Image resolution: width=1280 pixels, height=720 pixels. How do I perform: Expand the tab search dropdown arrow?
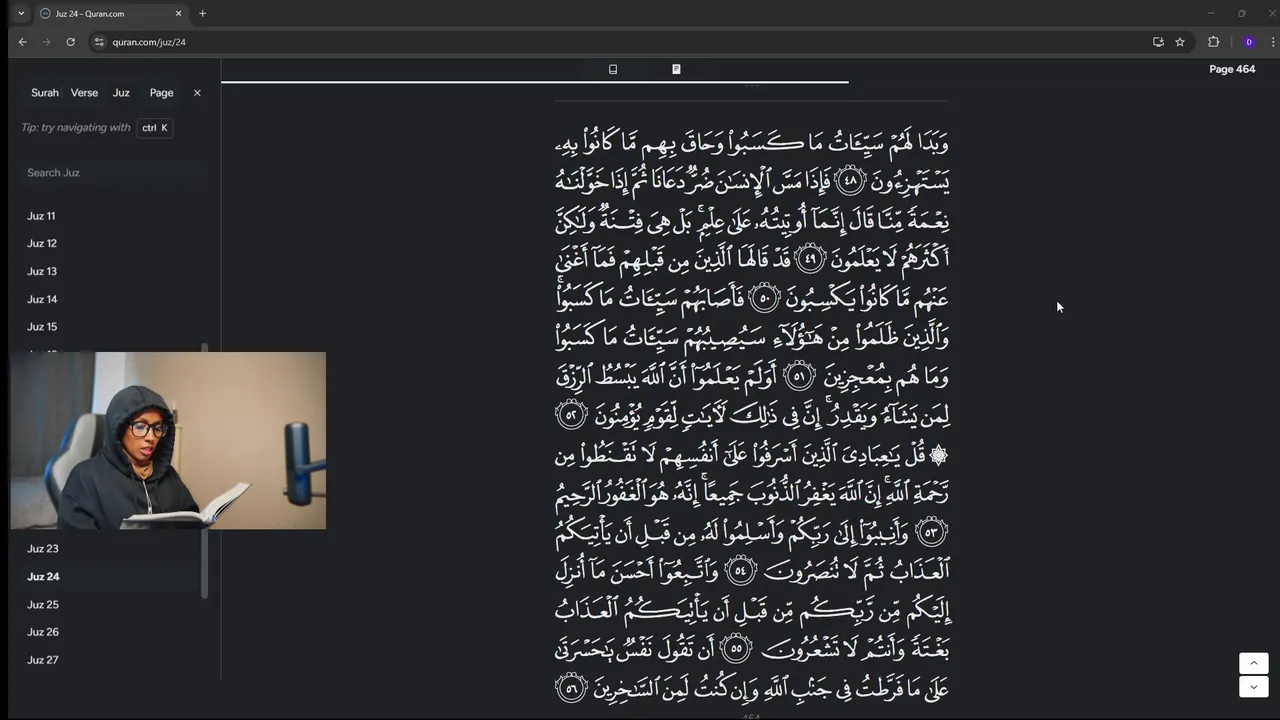click(21, 13)
